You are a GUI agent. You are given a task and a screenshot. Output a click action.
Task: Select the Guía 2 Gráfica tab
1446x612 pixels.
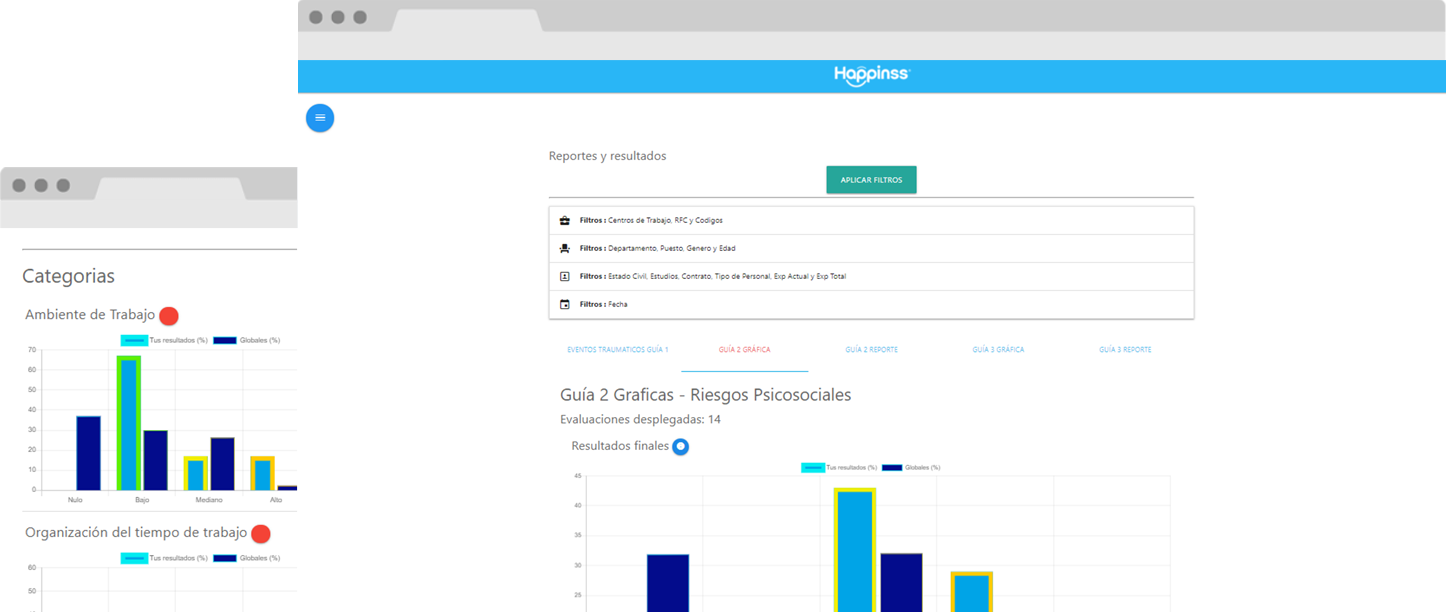coord(744,350)
